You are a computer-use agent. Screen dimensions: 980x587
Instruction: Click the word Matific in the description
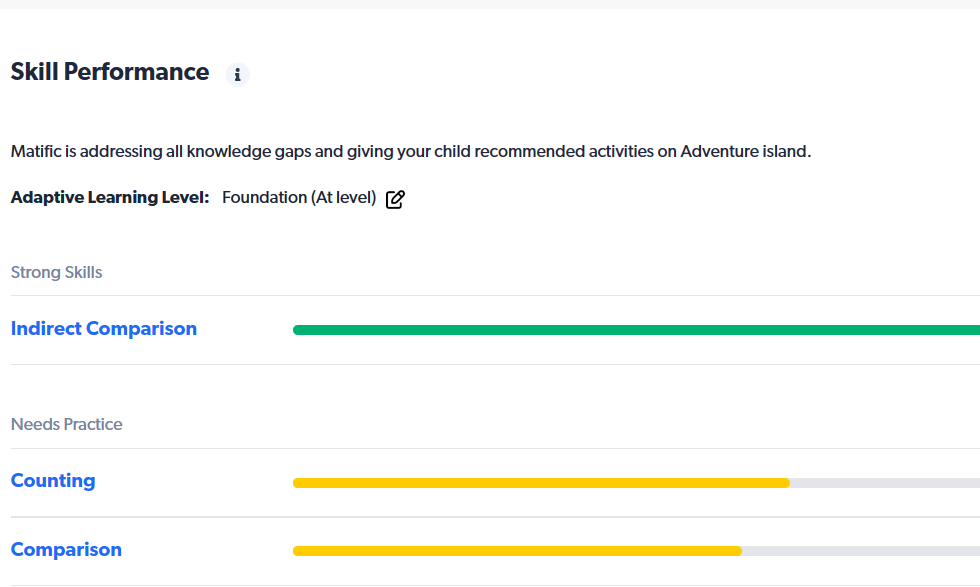coord(38,152)
